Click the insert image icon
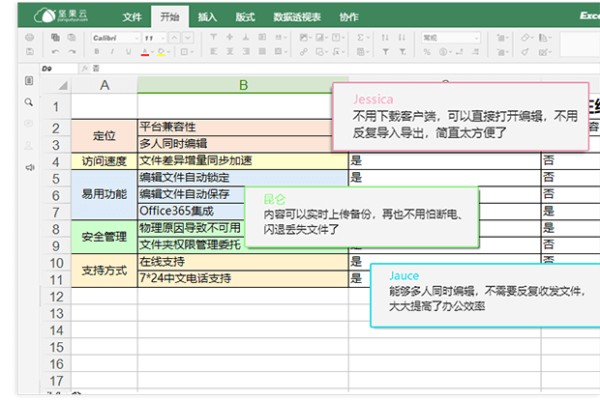 pyautogui.click(x=305, y=37)
